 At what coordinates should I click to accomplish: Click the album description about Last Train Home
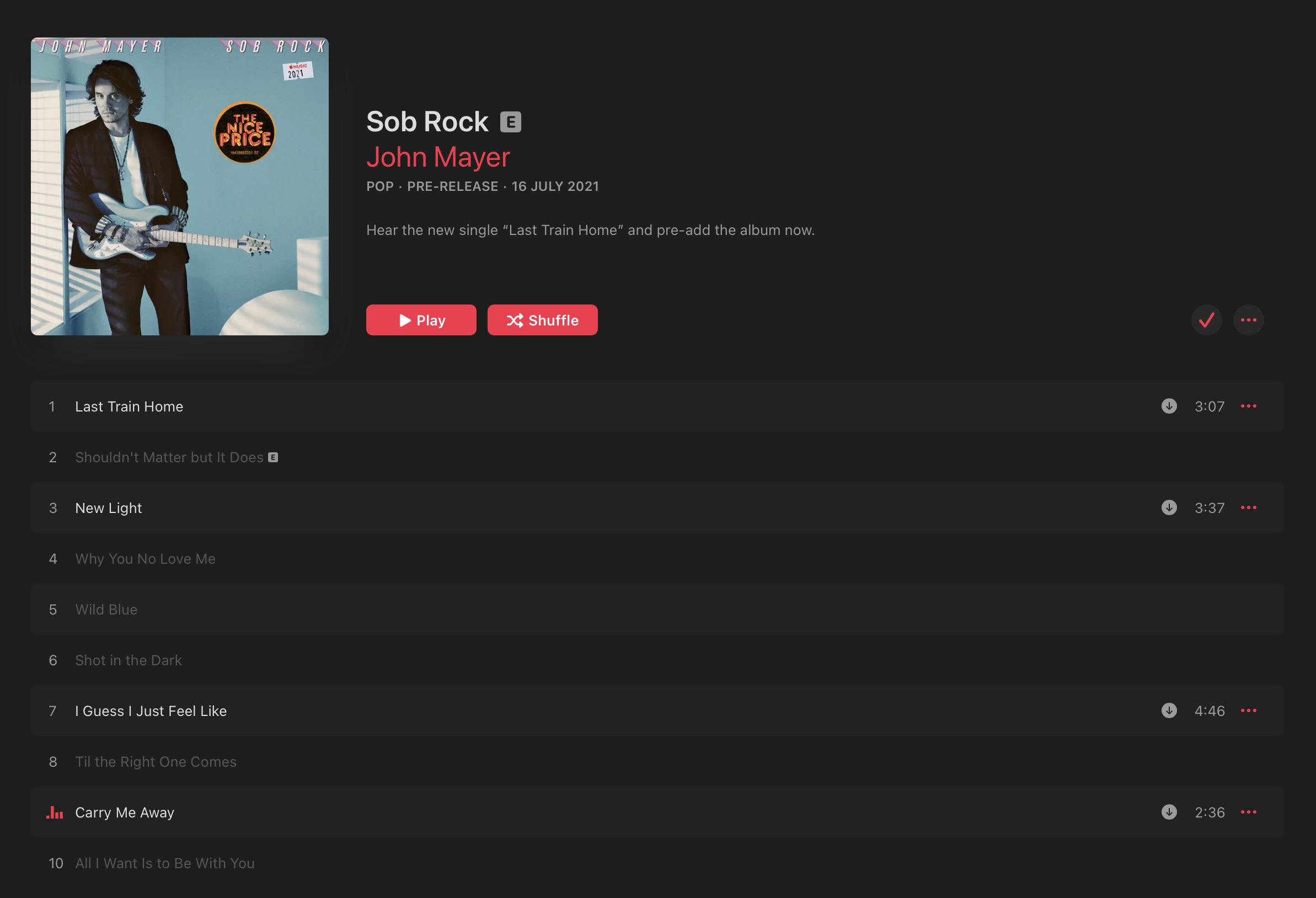point(591,230)
